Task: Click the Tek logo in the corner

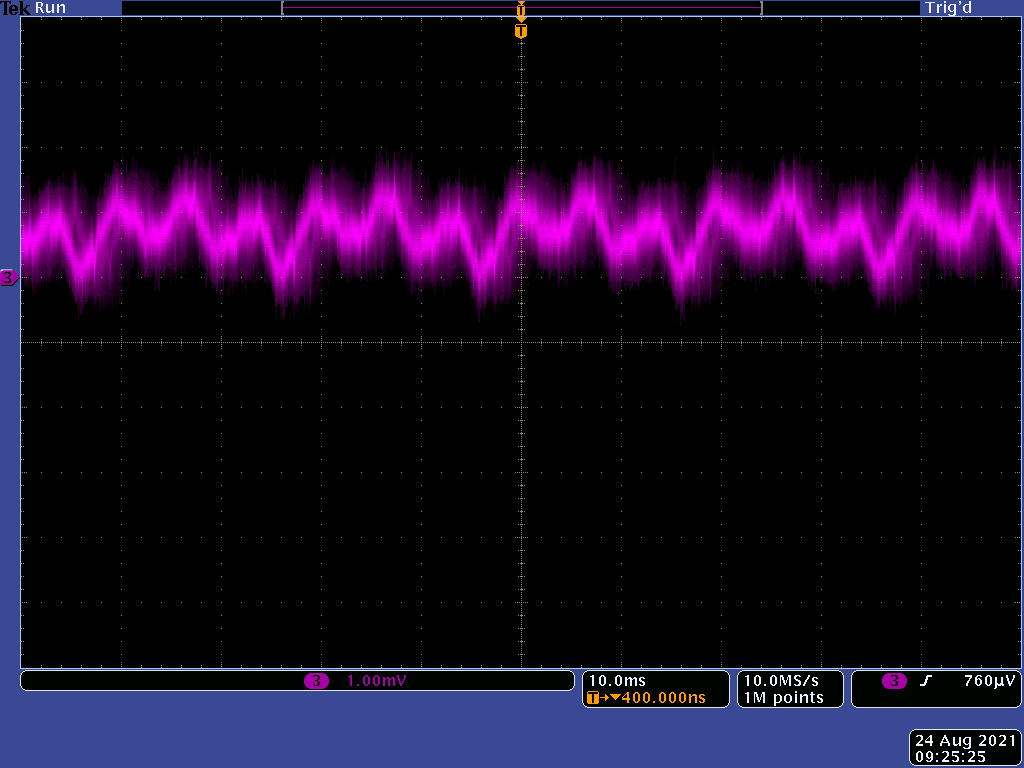Action: [16, 8]
